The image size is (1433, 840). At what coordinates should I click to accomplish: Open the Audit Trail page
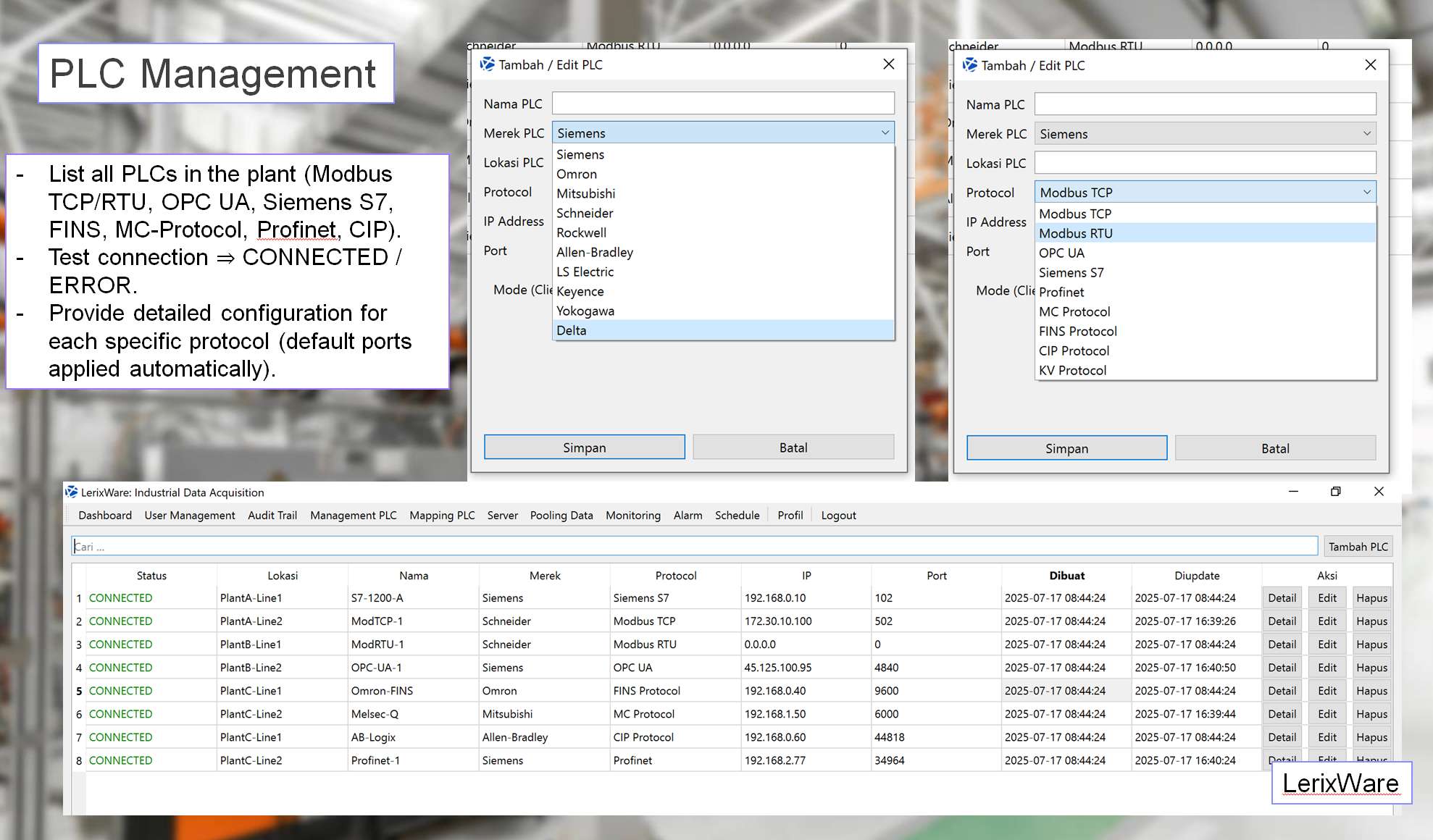pos(272,515)
